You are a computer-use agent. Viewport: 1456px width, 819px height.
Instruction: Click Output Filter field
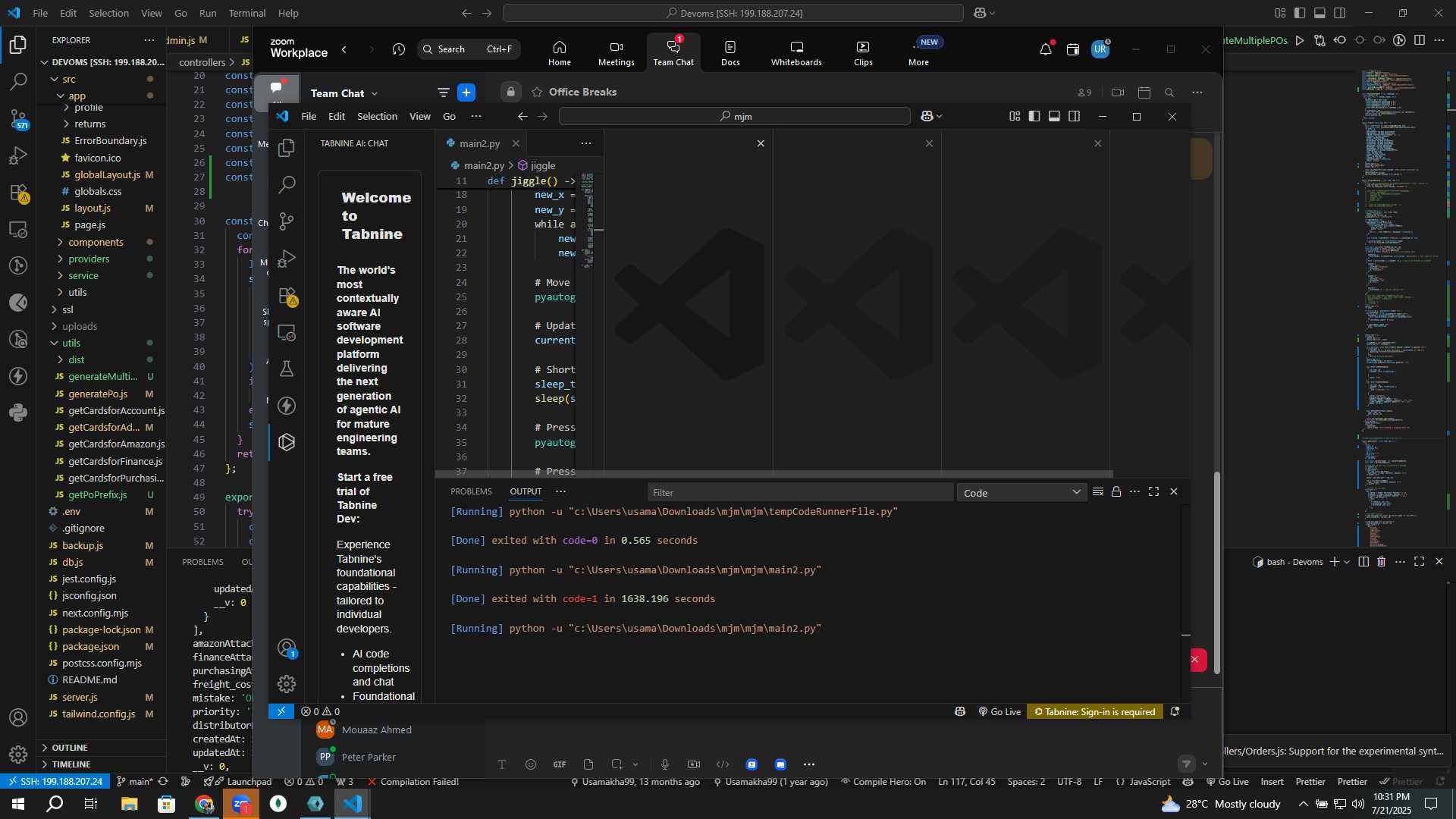[x=800, y=493]
